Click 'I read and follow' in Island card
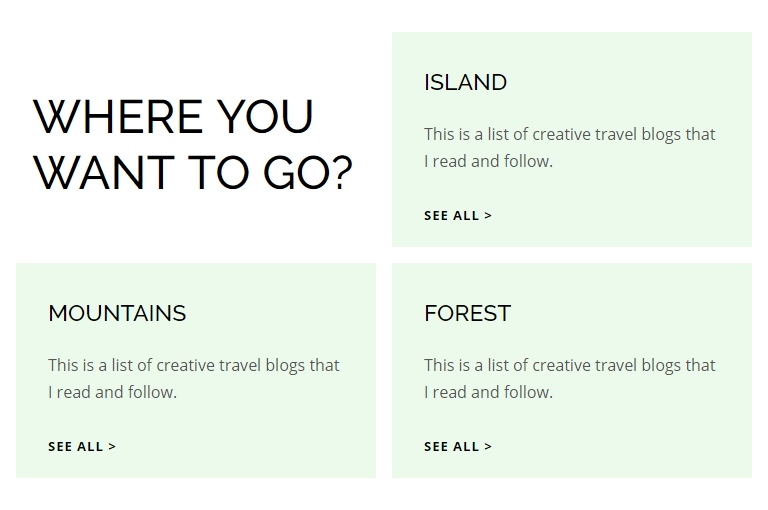 coord(488,161)
